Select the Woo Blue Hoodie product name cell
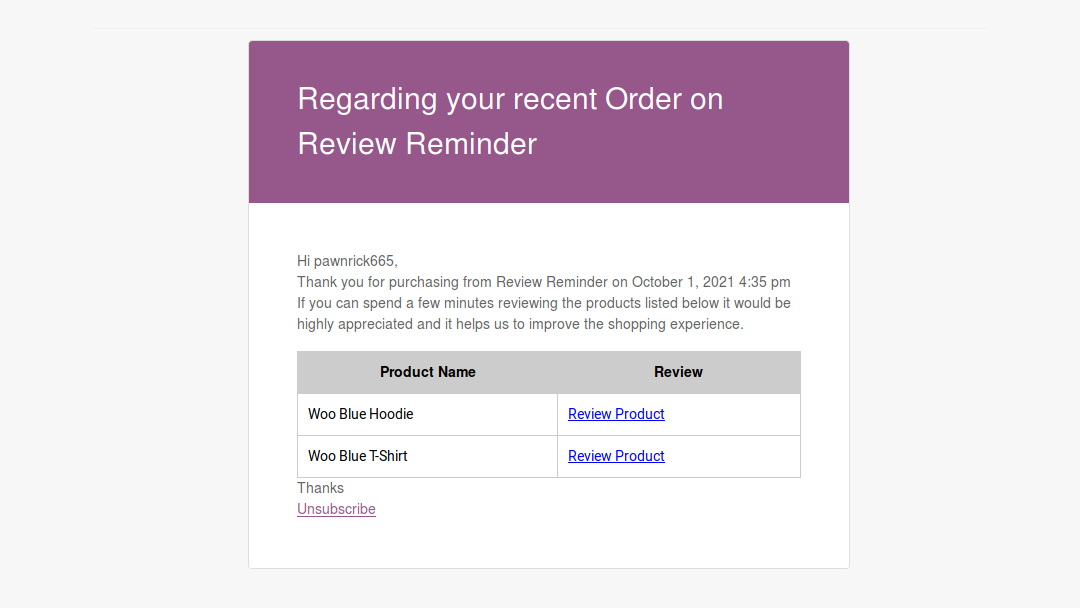Screen dimensions: 1080x608 (361, 413)
